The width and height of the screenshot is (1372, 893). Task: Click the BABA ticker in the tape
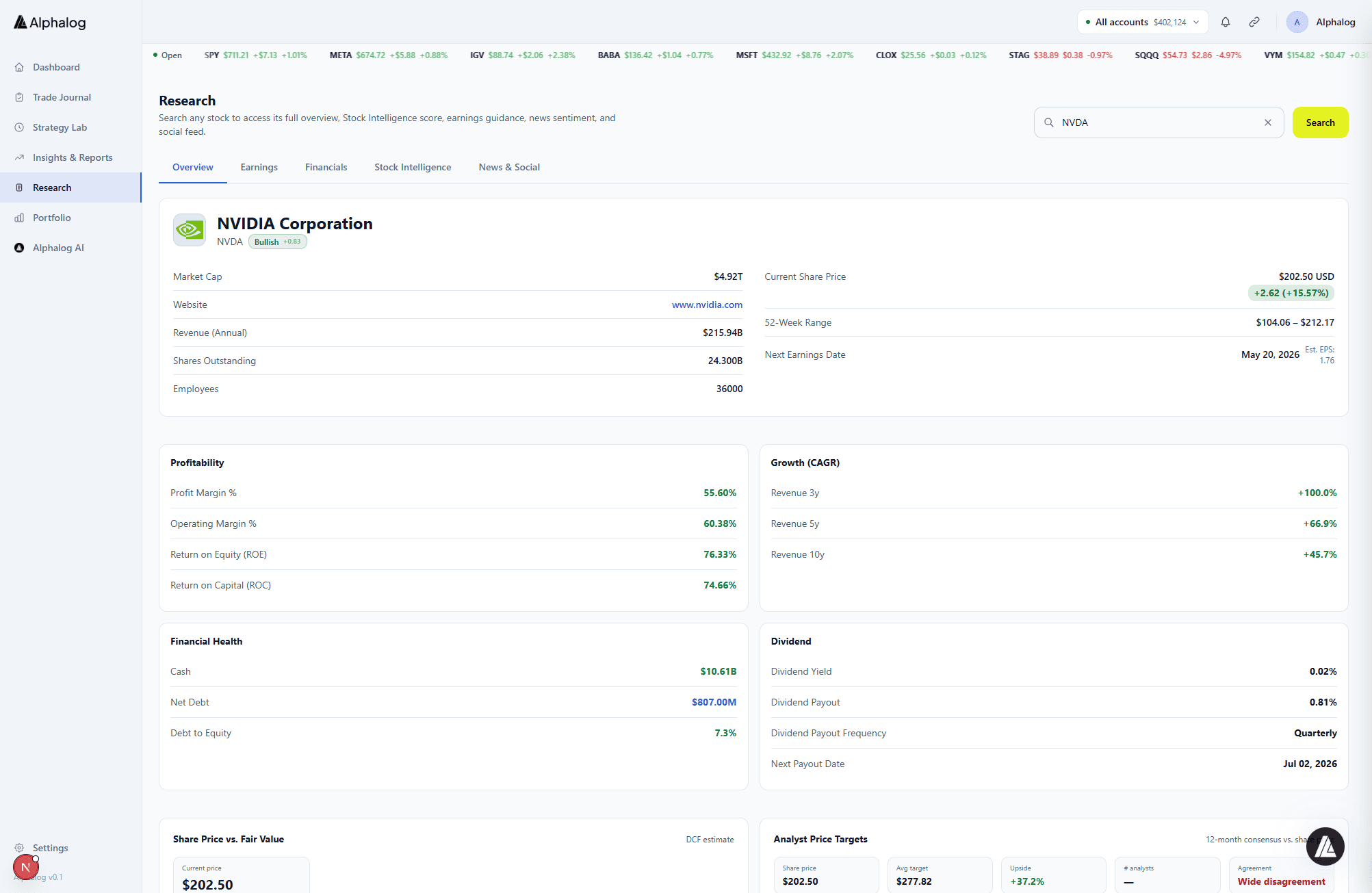655,55
